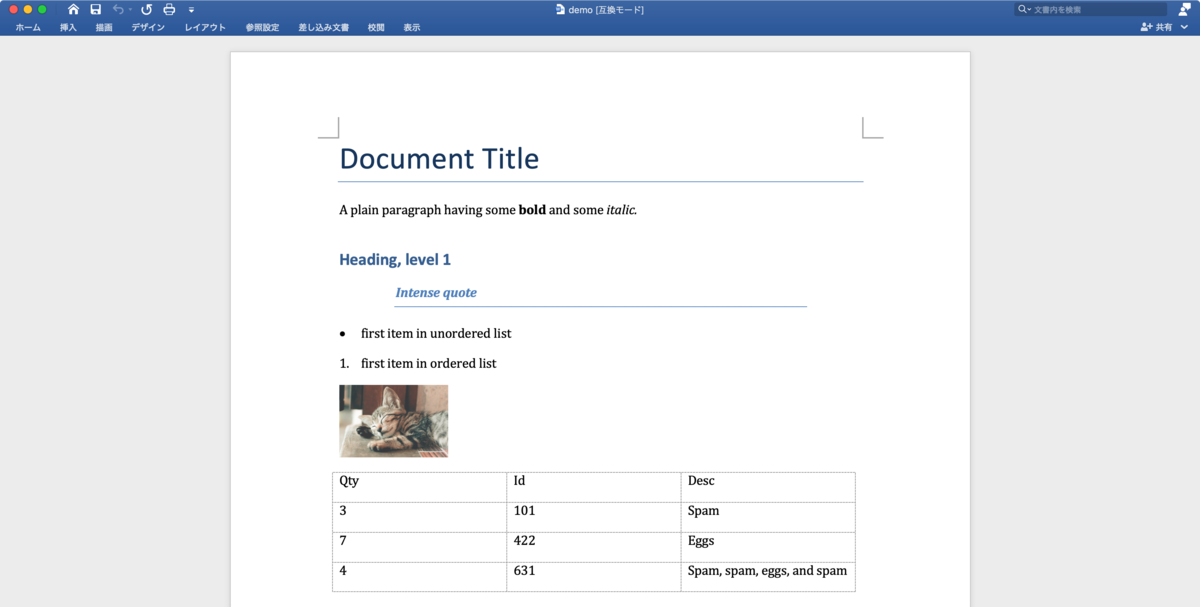
Task: Undo the last action
Action: [x=119, y=8]
